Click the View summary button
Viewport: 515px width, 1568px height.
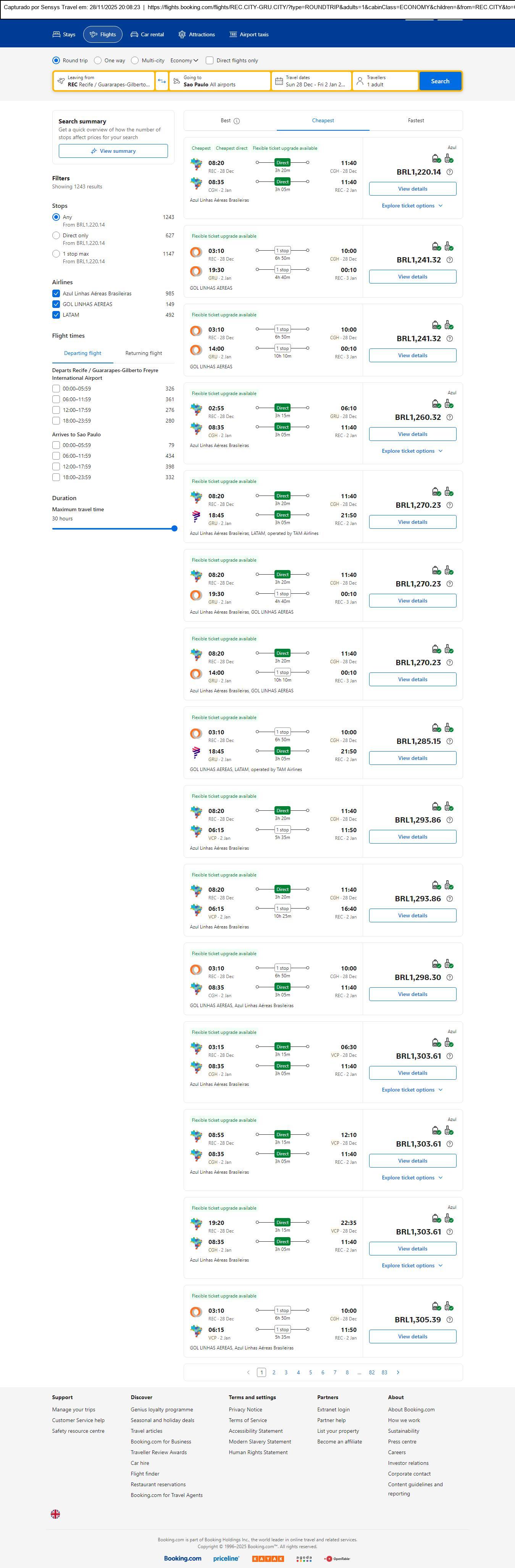113,151
